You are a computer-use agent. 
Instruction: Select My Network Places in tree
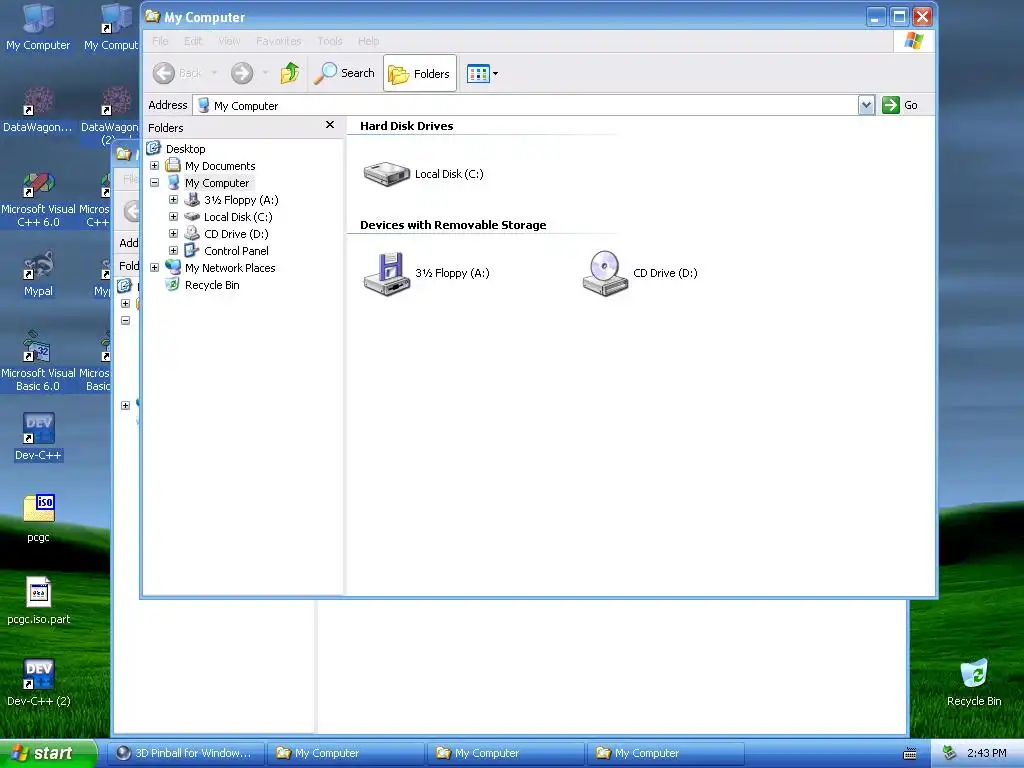point(230,268)
